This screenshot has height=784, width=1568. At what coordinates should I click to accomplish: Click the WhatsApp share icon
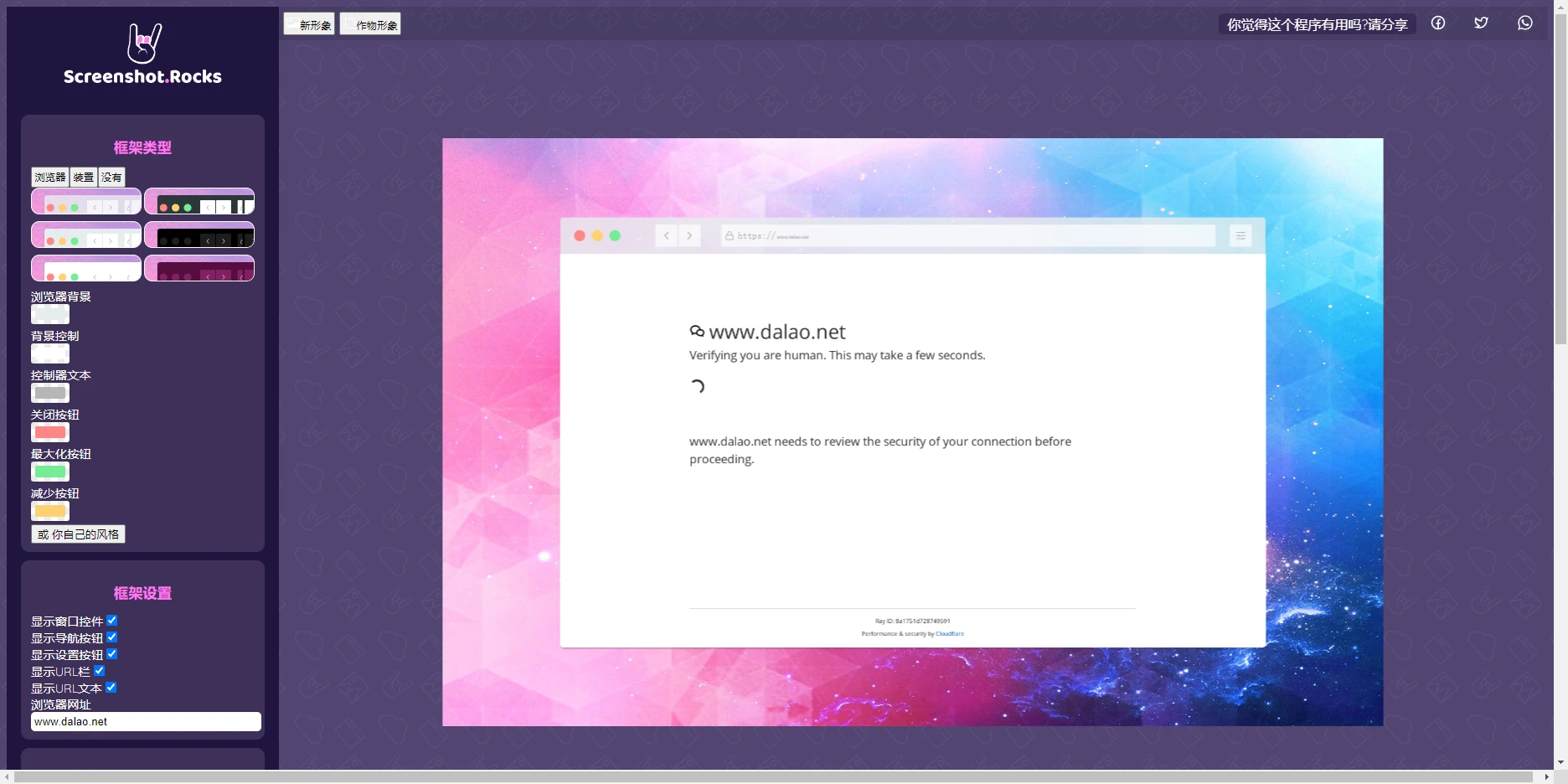(x=1524, y=23)
